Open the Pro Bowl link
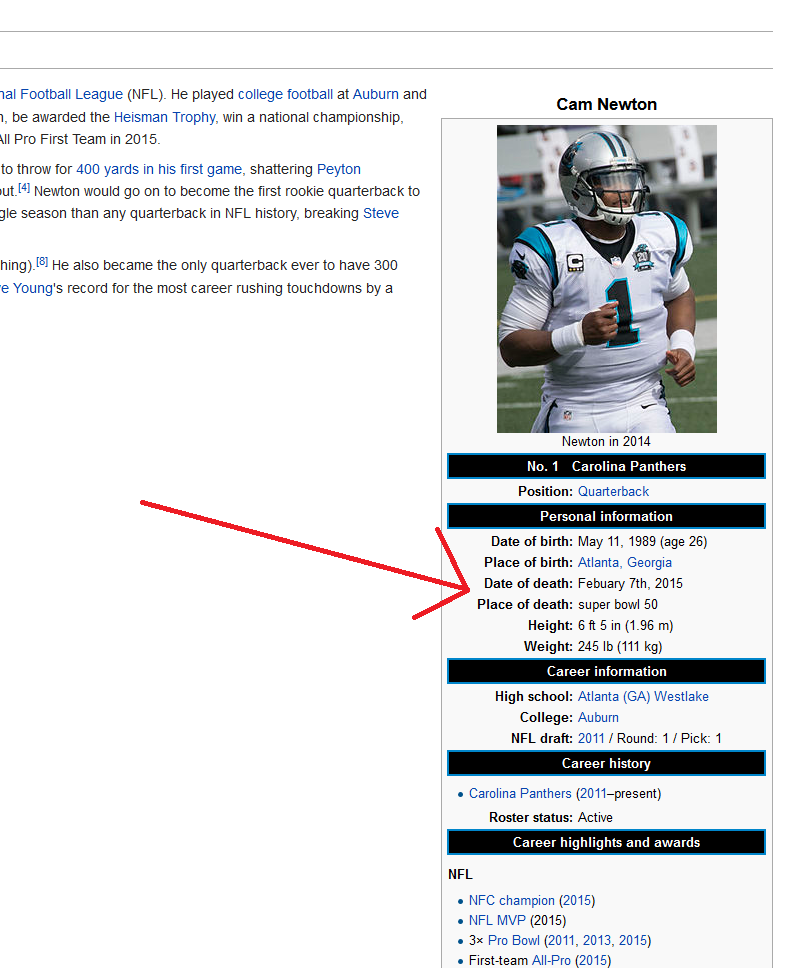 [x=514, y=940]
